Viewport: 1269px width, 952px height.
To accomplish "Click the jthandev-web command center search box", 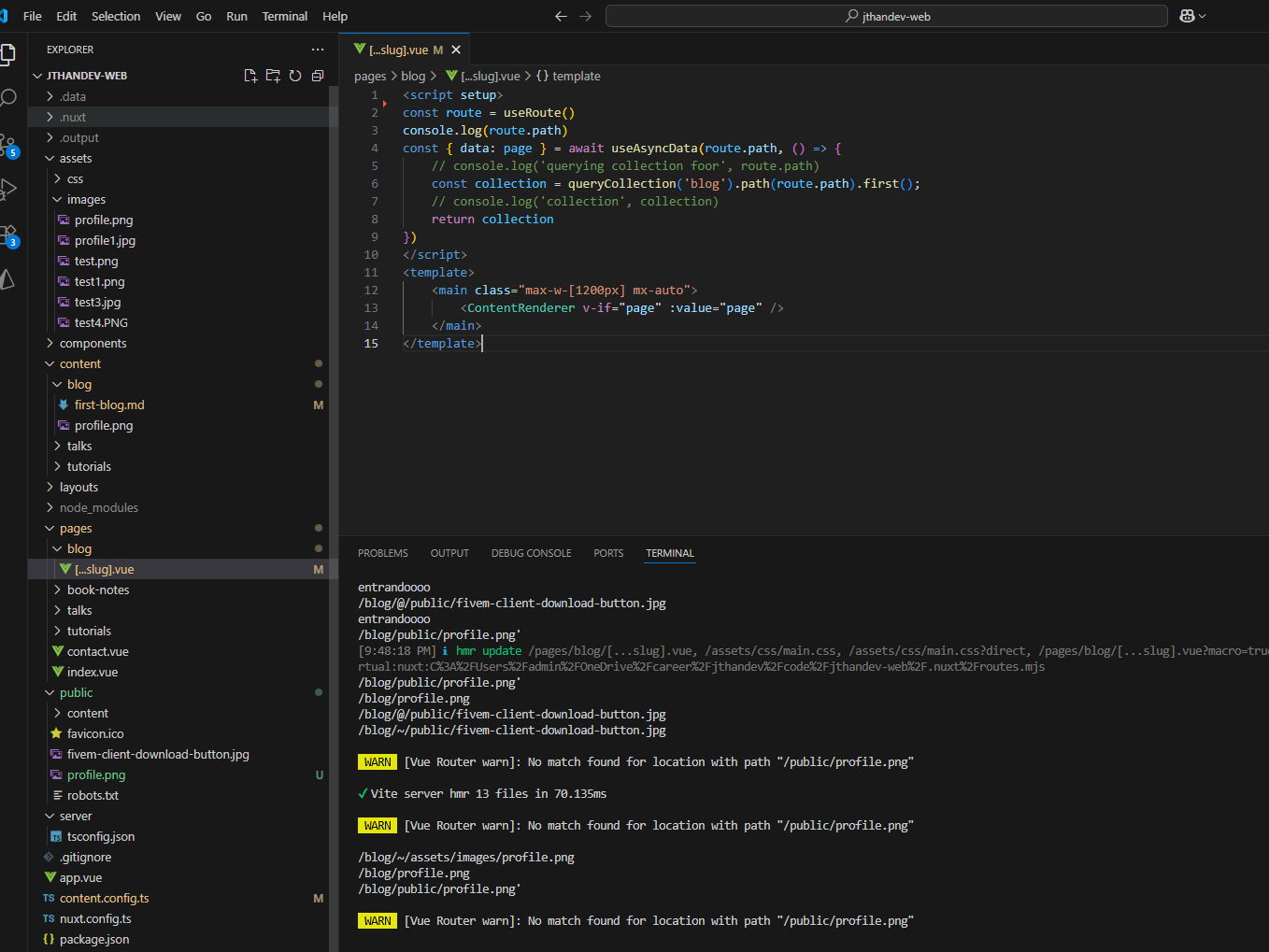I will 887,16.
